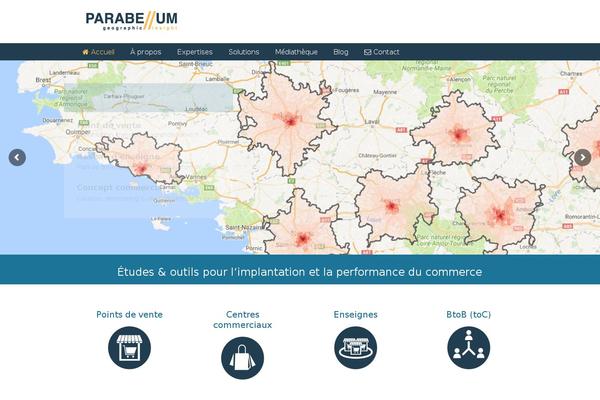The height and width of the screenshot is (400, 600).
Task: Open the À propos menu item
Action: point(145,52)
